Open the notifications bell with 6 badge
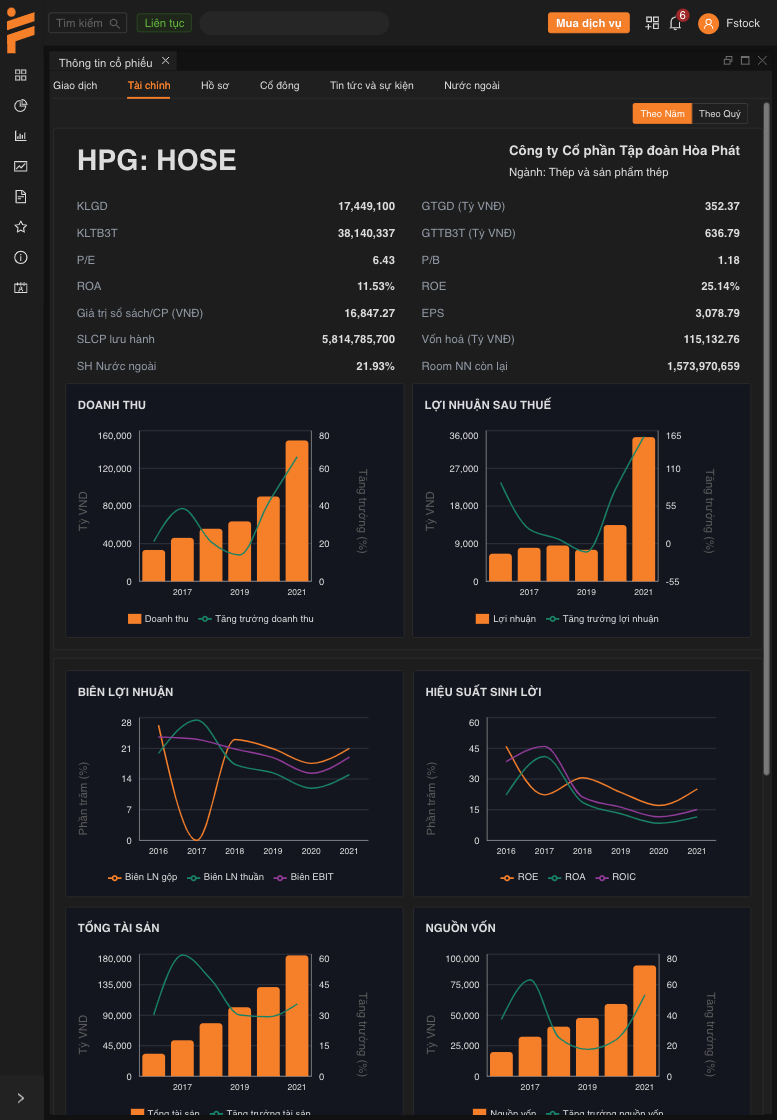The height and width of the screenshot is (1120, 777). coord(676,23)
